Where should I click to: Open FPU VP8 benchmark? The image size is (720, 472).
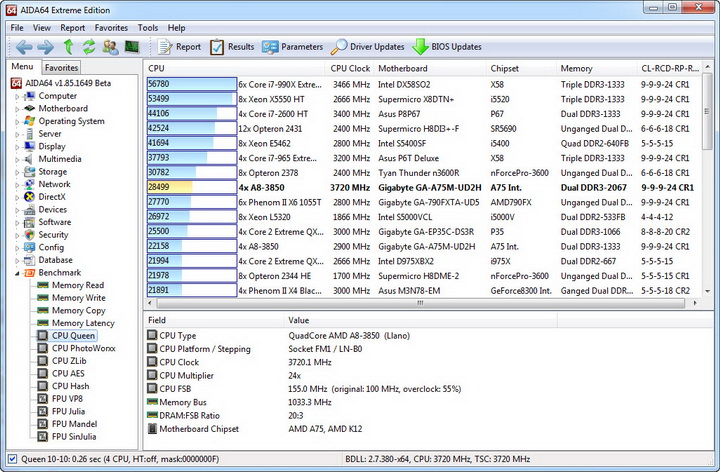click(67, 399)
